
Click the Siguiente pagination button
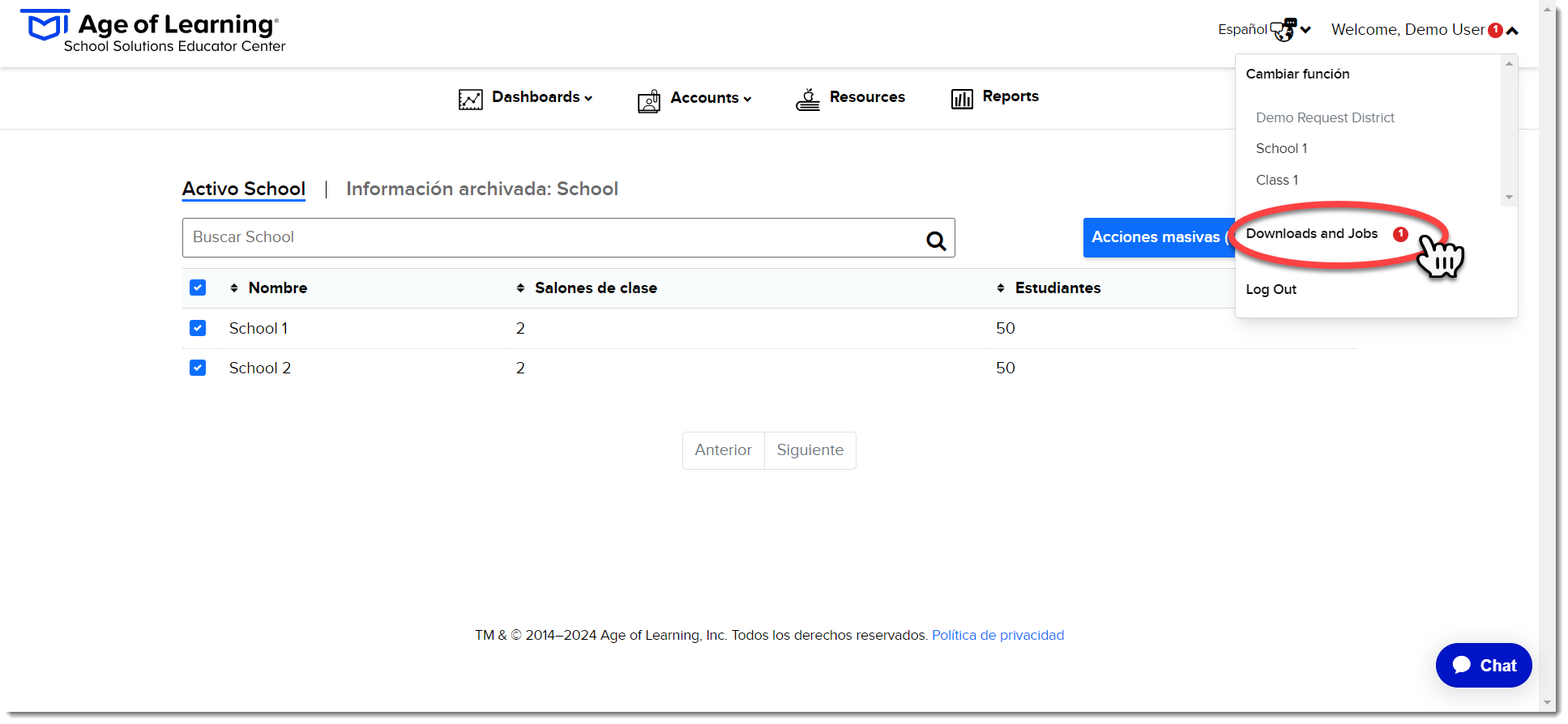click(x=810, y=450)
